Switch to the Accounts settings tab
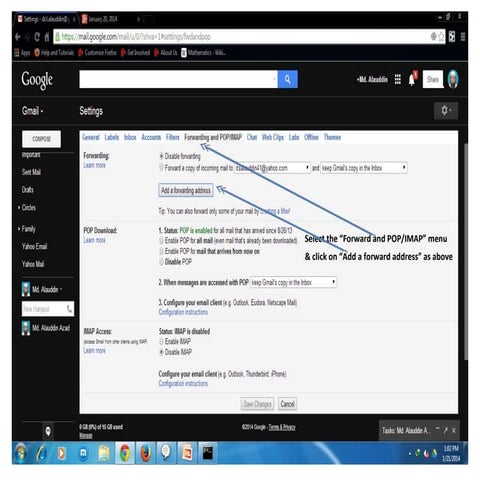Screen dimensions: 480x480 151,137
